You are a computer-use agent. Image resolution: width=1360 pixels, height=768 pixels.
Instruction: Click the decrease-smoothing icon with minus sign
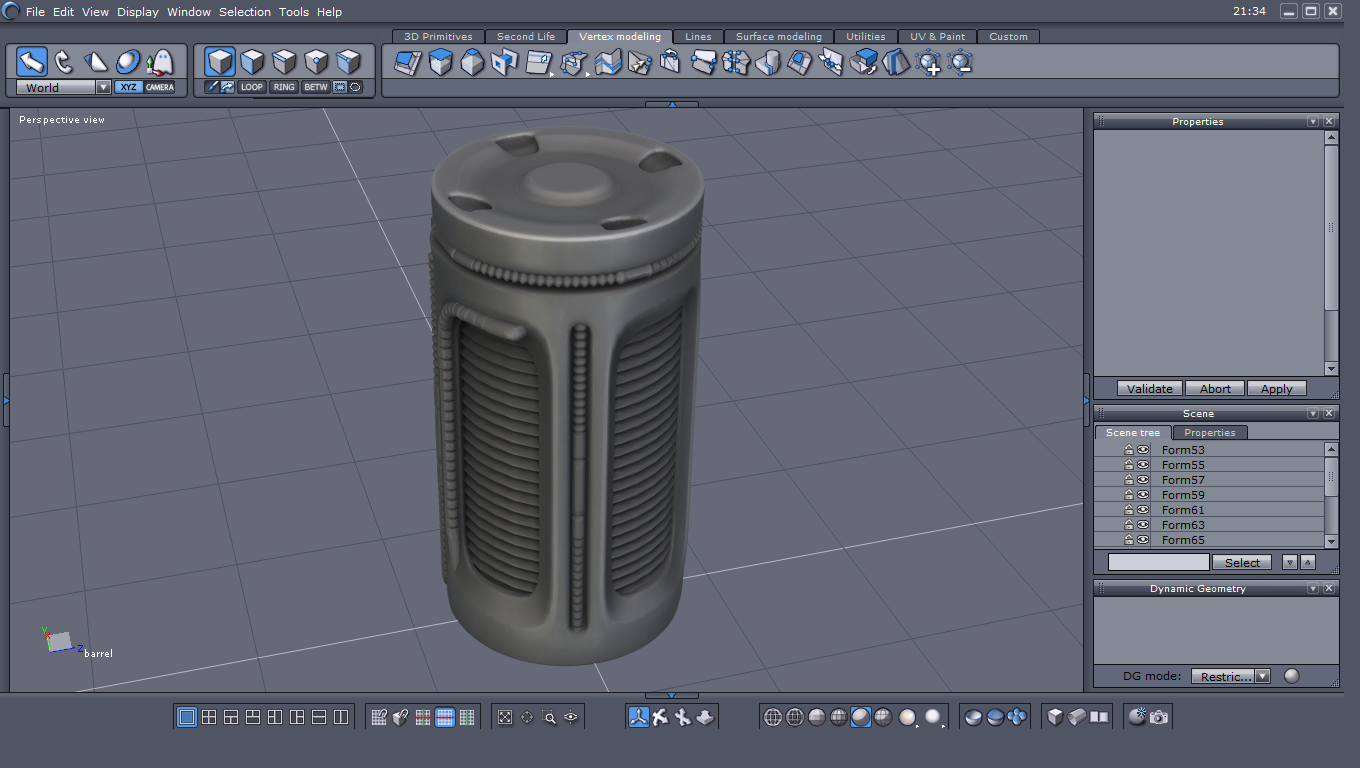960,63
